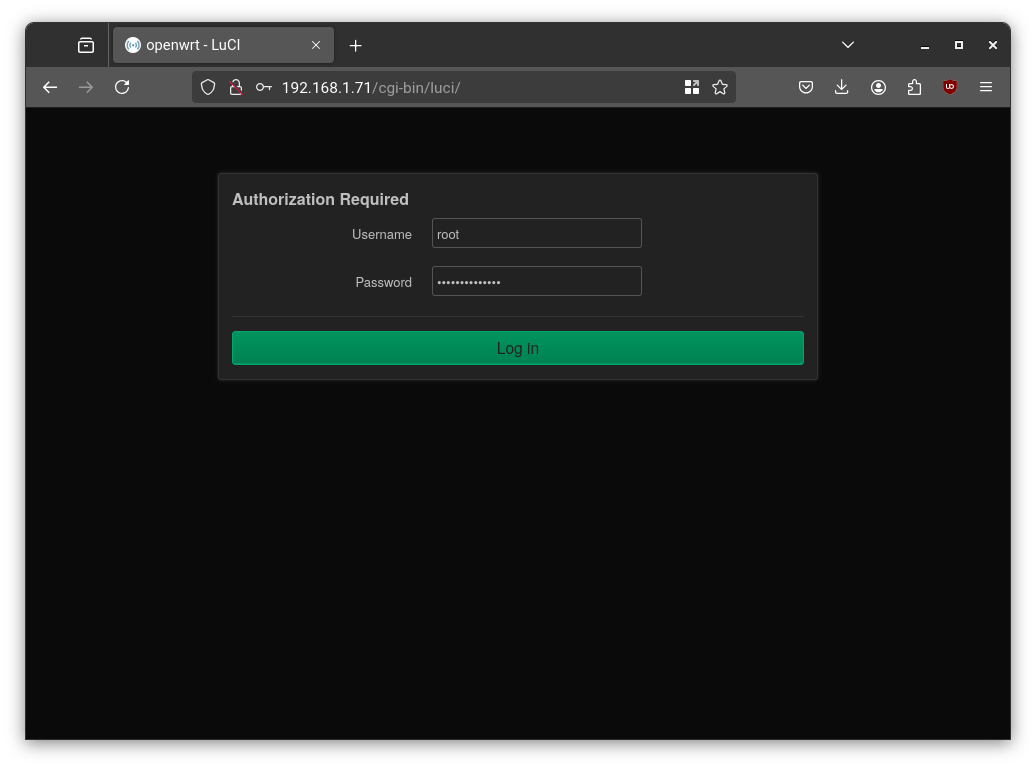Open the hamburger application menu
Viewport: 1036px width, 768px height.
(986, 87)
